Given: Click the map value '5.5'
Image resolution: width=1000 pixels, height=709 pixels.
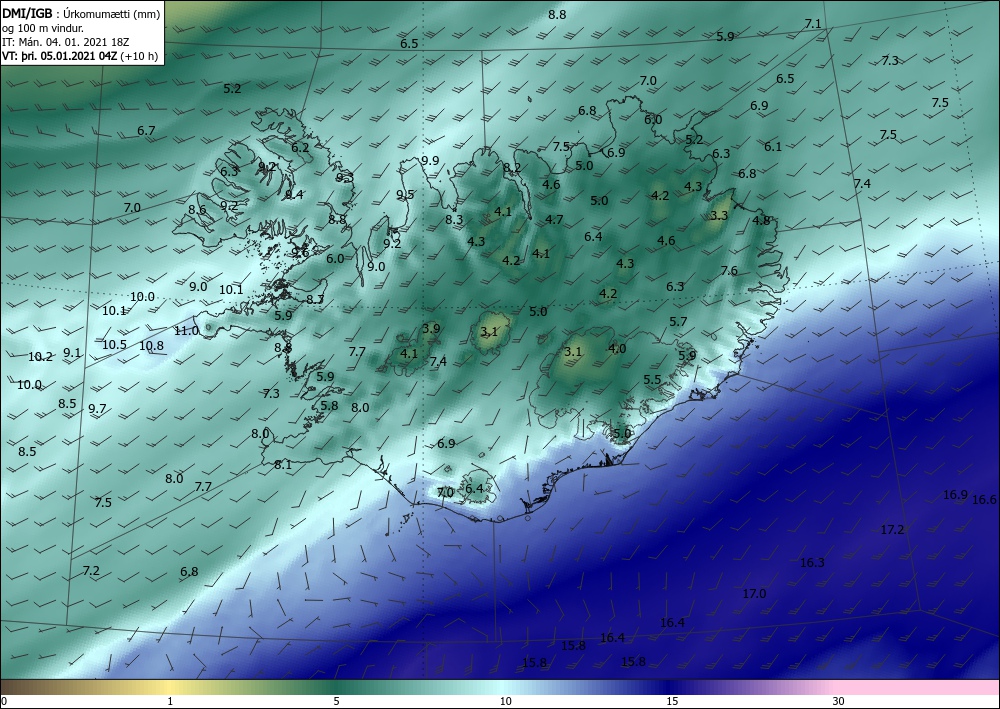Looking at the screenshot, I should click(652, 380).
